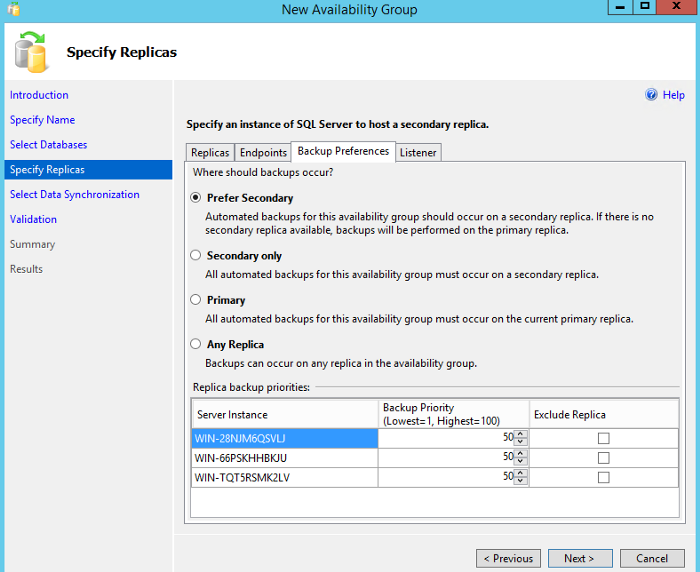This screenshot has width=700, height=572.
Task: Switch to the Replicas tab
Action: pyautogui.click(x=210, y=153)
